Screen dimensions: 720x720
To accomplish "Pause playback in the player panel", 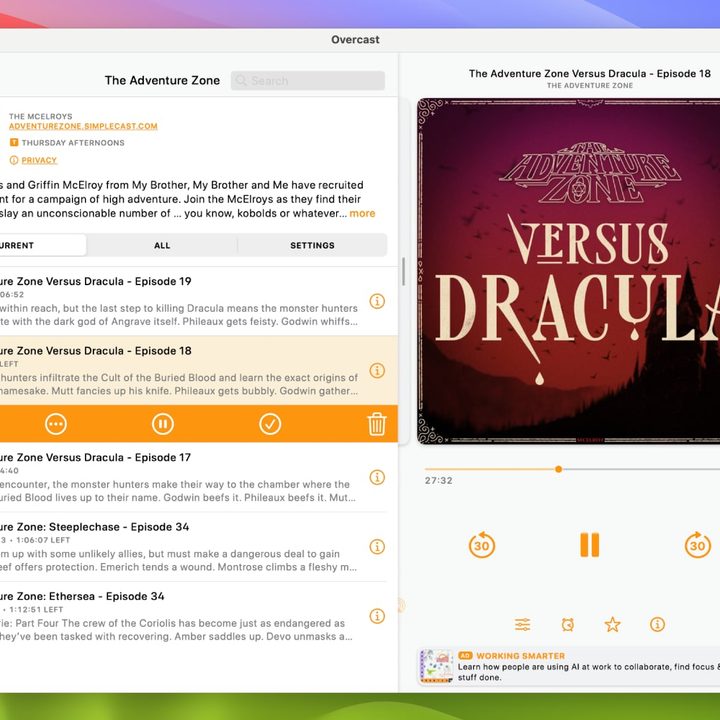I will 590,545.
